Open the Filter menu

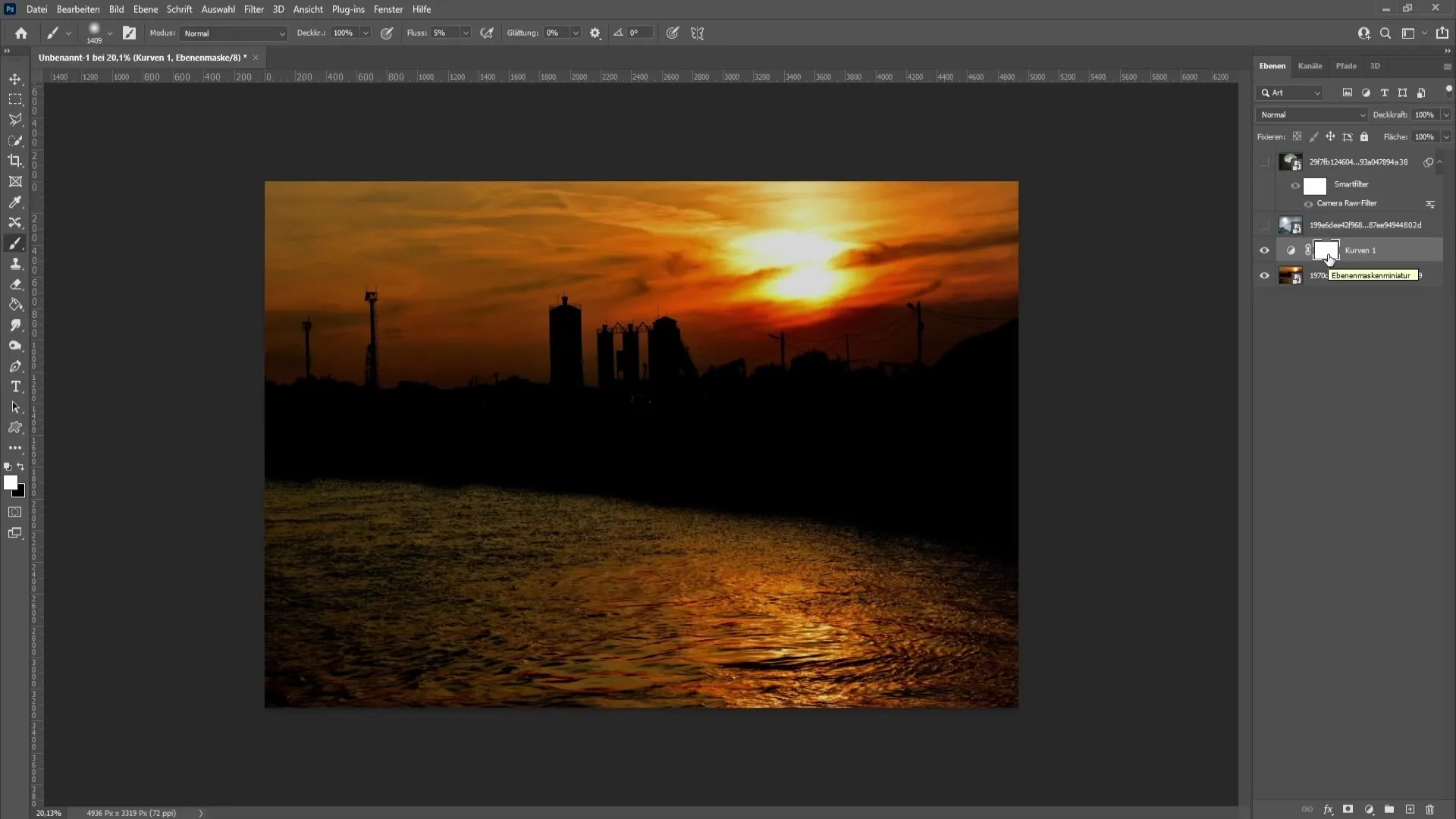point(253,9)
